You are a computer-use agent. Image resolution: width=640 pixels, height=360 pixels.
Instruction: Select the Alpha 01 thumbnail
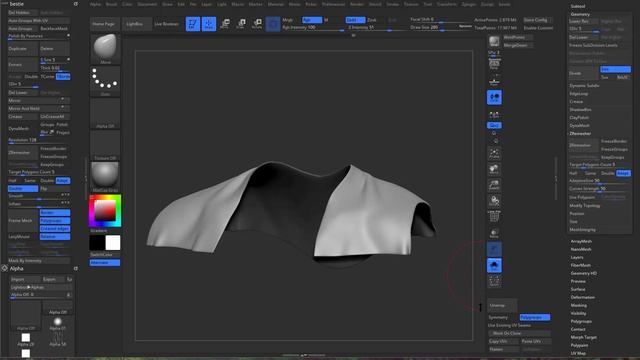coord(58,324)
